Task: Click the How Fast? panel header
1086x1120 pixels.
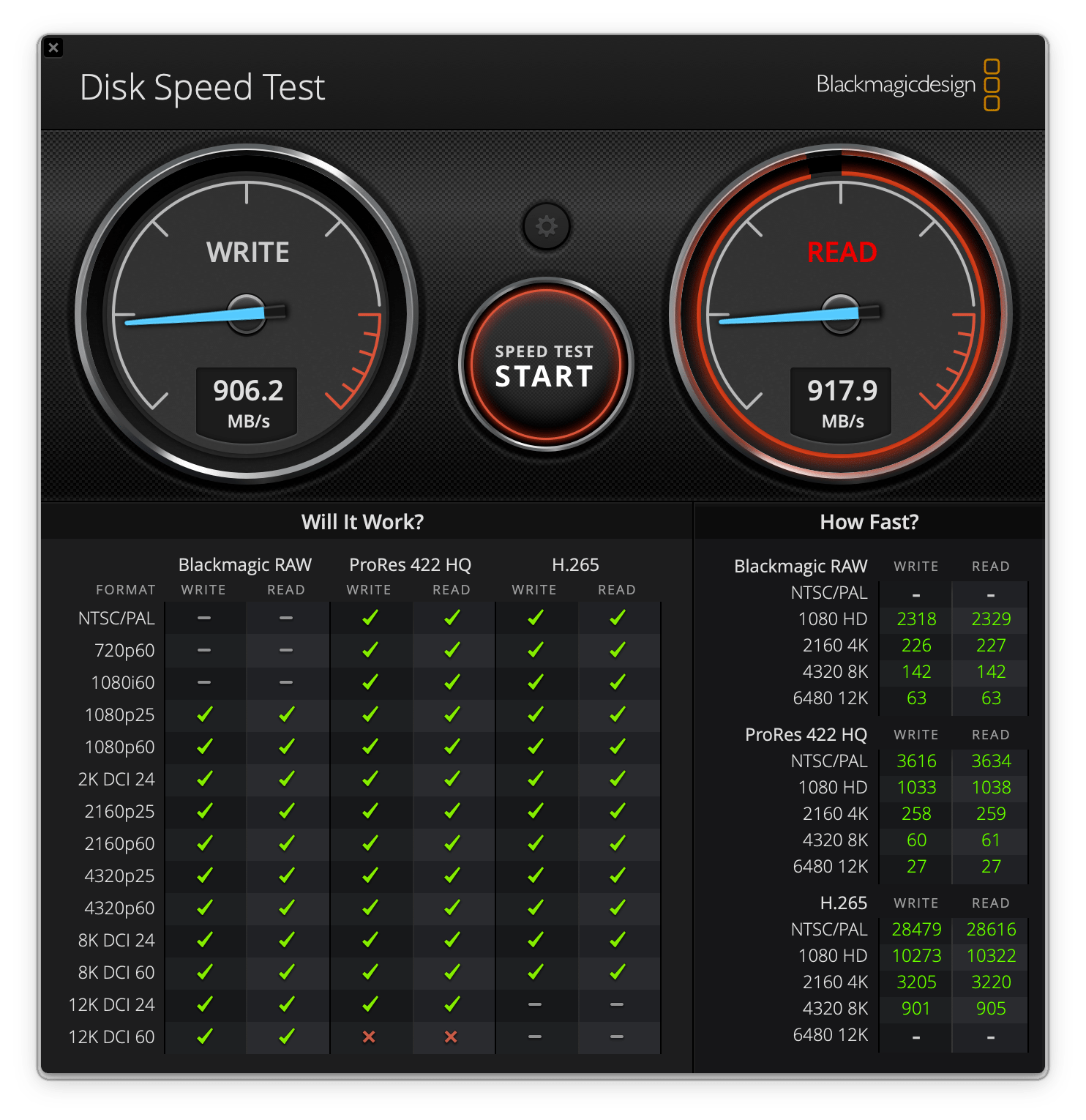Action: coord(869,522)
